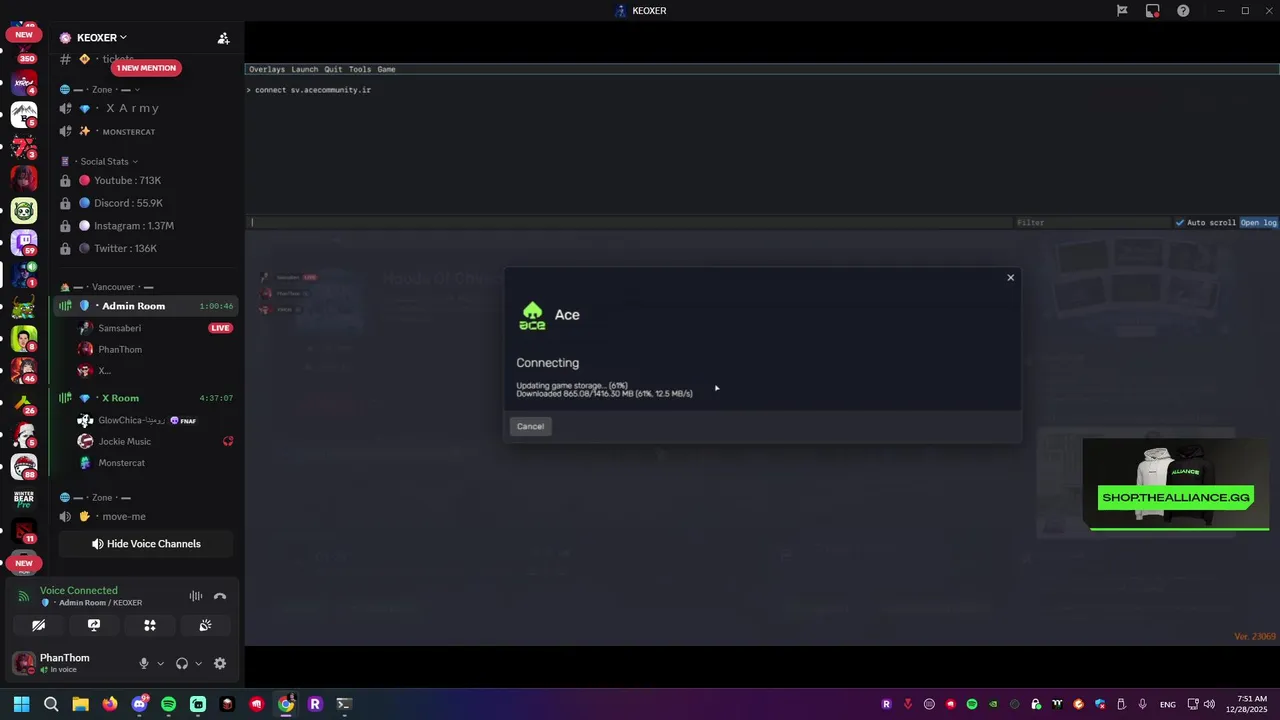Disconnect from the voice channel
Viewport: 1280px width, 720px height.
220,596
